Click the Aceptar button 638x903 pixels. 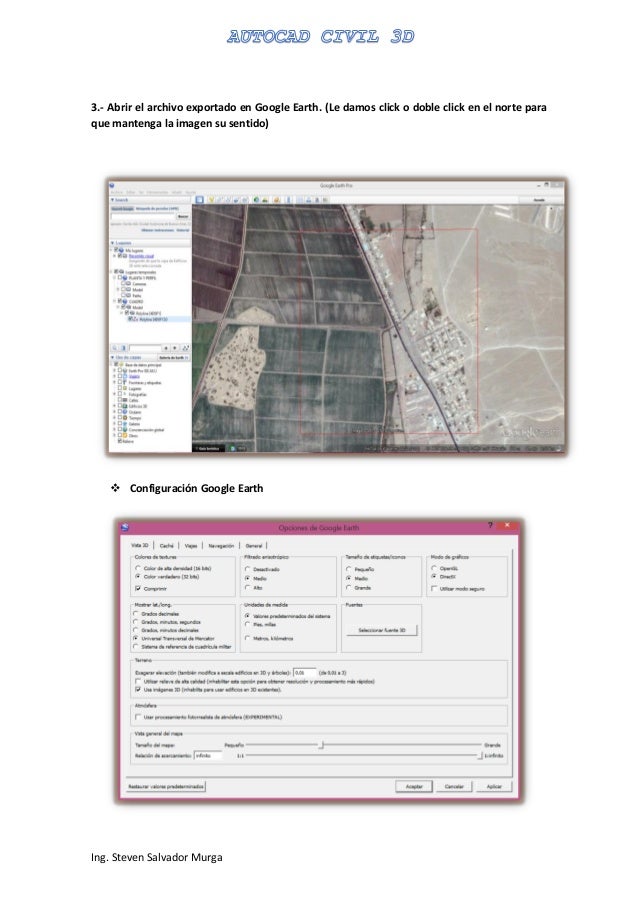(x=414, y=786)
